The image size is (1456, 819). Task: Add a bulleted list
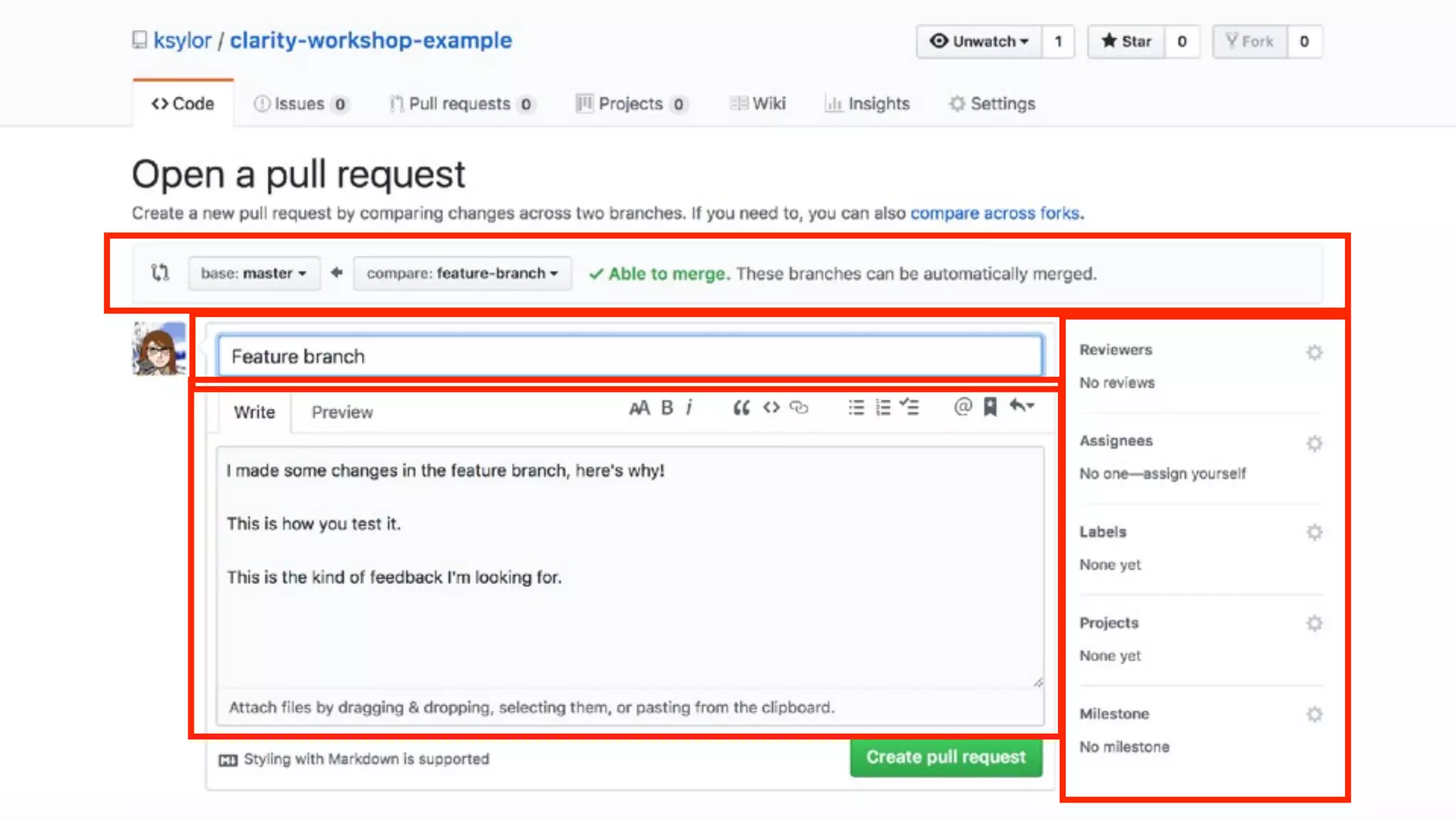pyautogui.click(x=856, y=407)
